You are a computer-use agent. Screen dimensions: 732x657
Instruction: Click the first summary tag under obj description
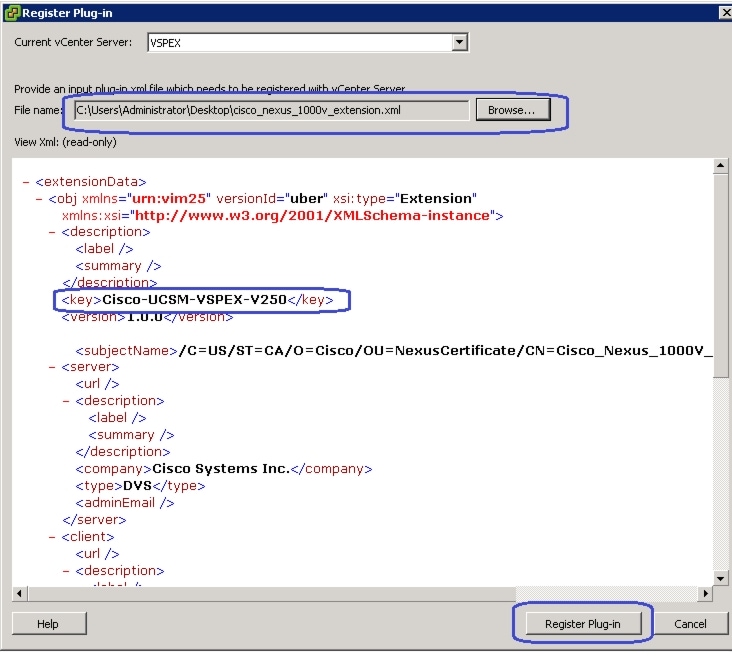[x=118, y=266]
